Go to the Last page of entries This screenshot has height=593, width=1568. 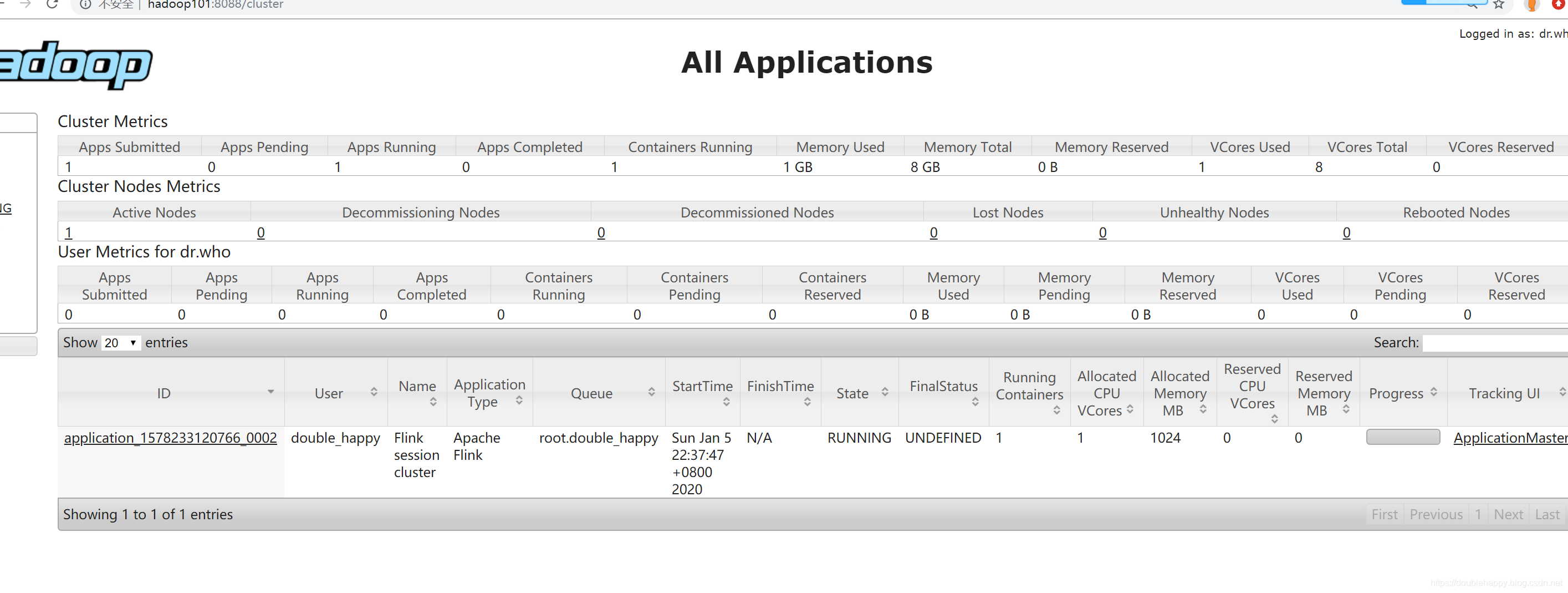(1547, 514)
